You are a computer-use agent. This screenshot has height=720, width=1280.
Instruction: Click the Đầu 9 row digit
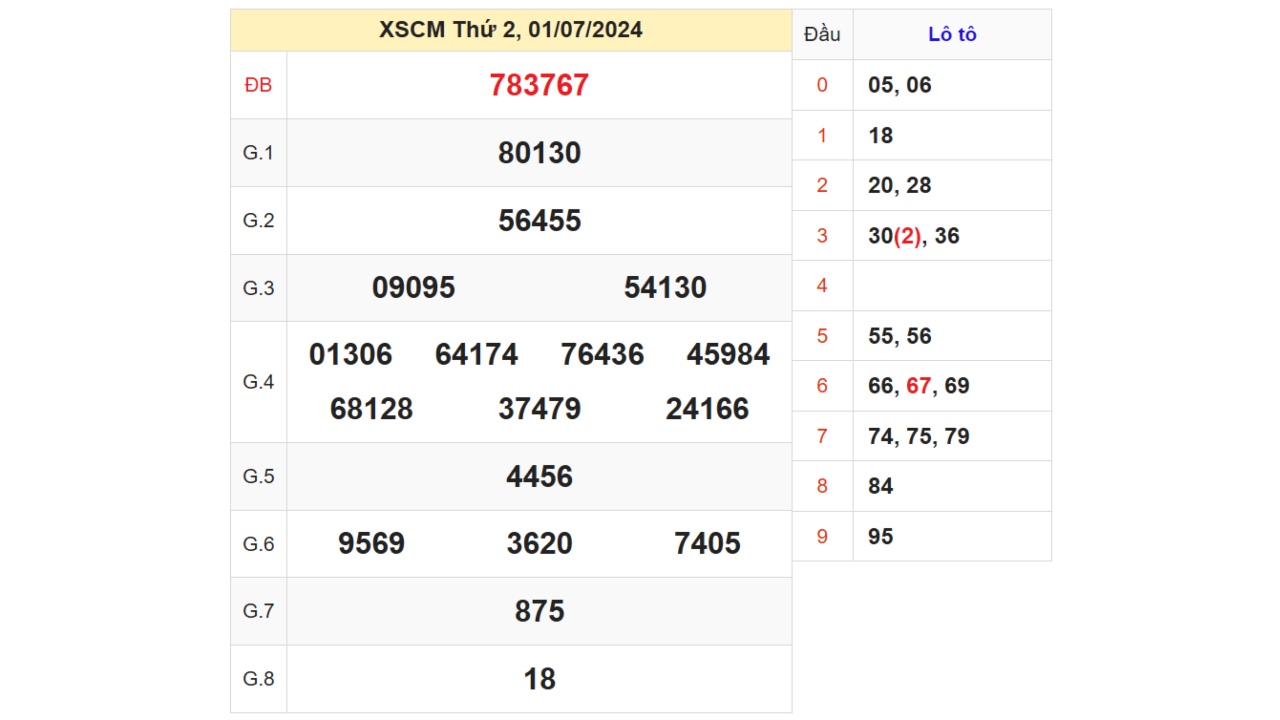[x=822, y=537]
